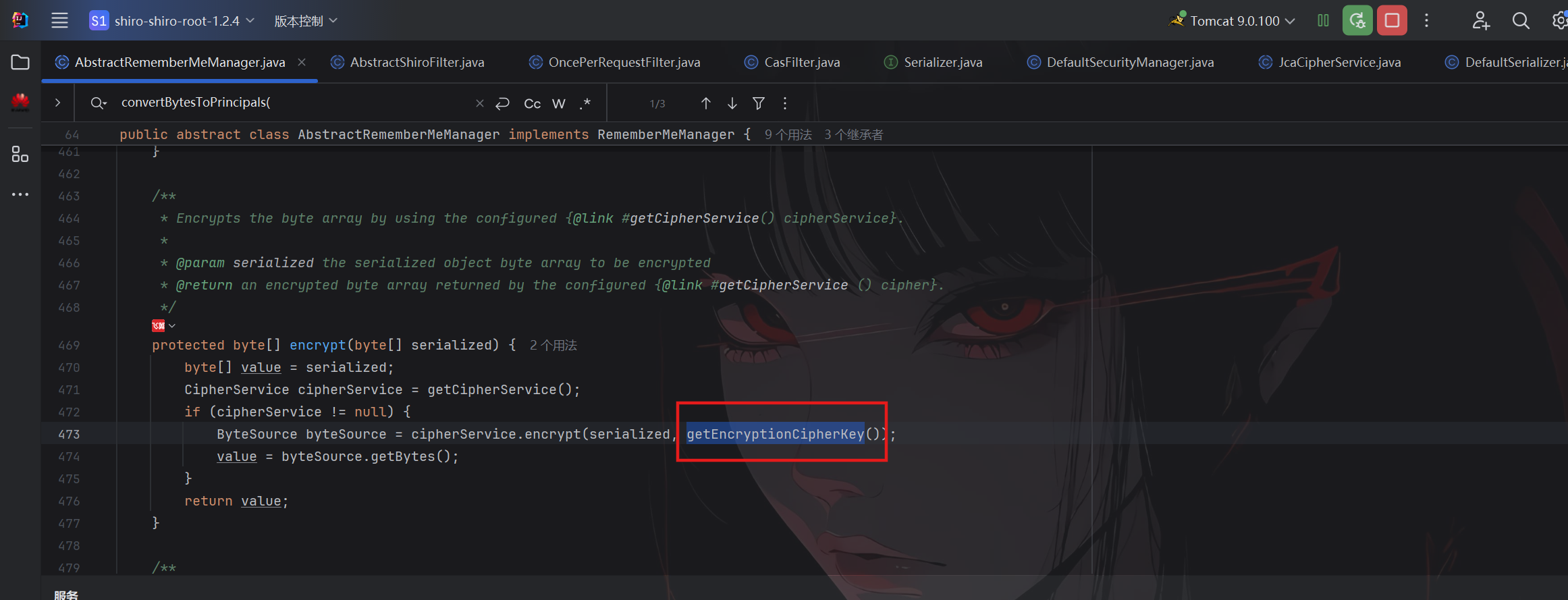
Task: Open the gutter icon dropdown above encrypt method
Action: pos(163,325)
